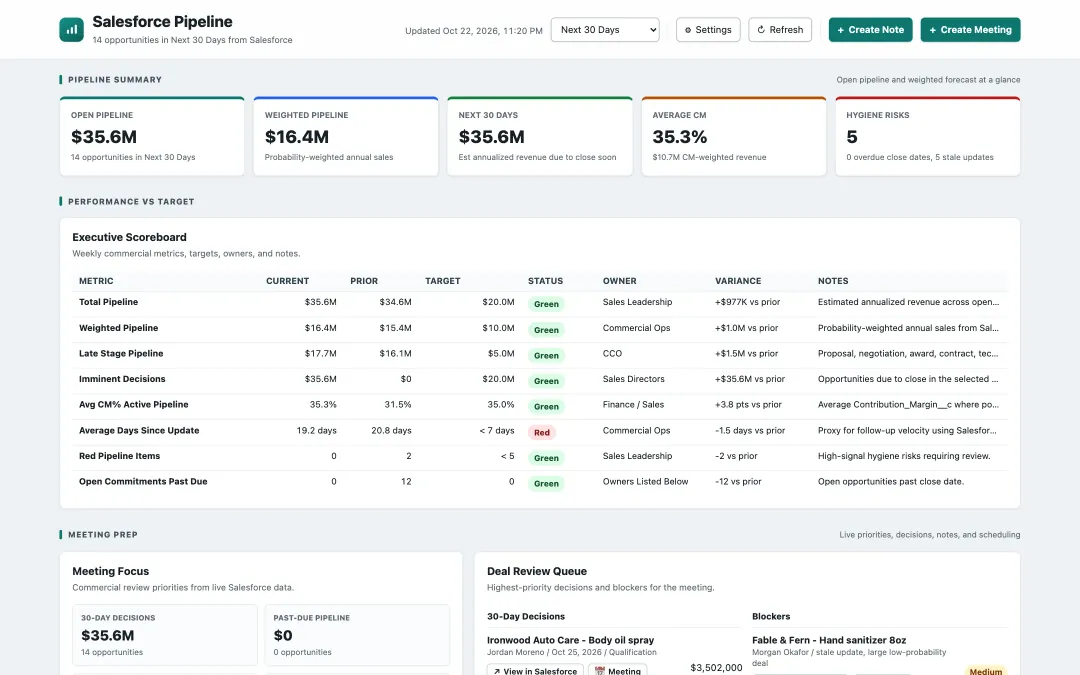Select Open Commitments Past Due row label
Screen dimensions: 1080x675
coord(143,481)
